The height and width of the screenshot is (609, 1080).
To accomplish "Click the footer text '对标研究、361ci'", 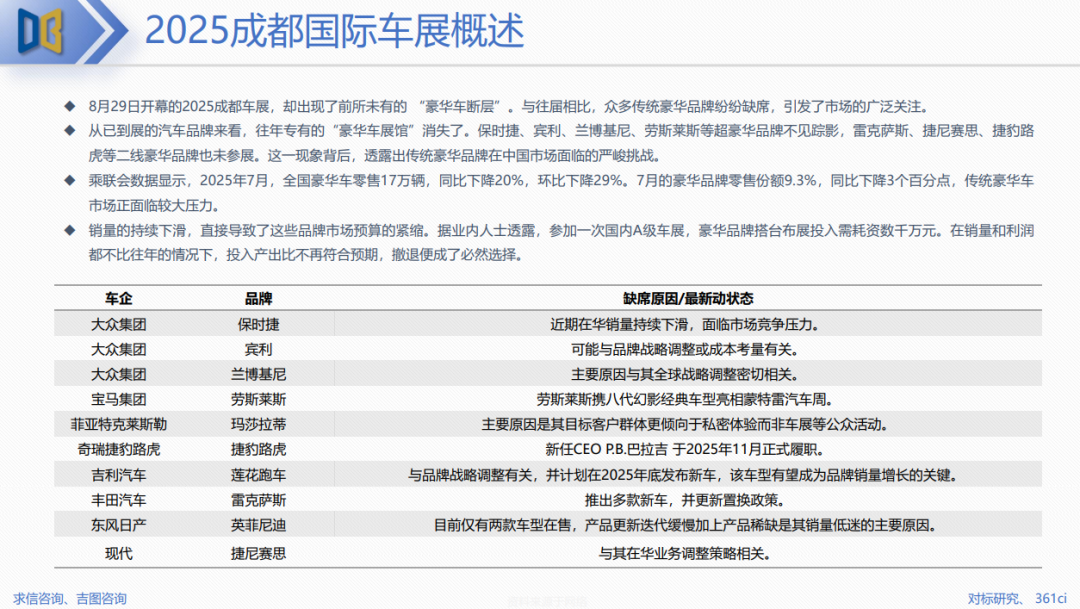I will (x=1017, y=599).
